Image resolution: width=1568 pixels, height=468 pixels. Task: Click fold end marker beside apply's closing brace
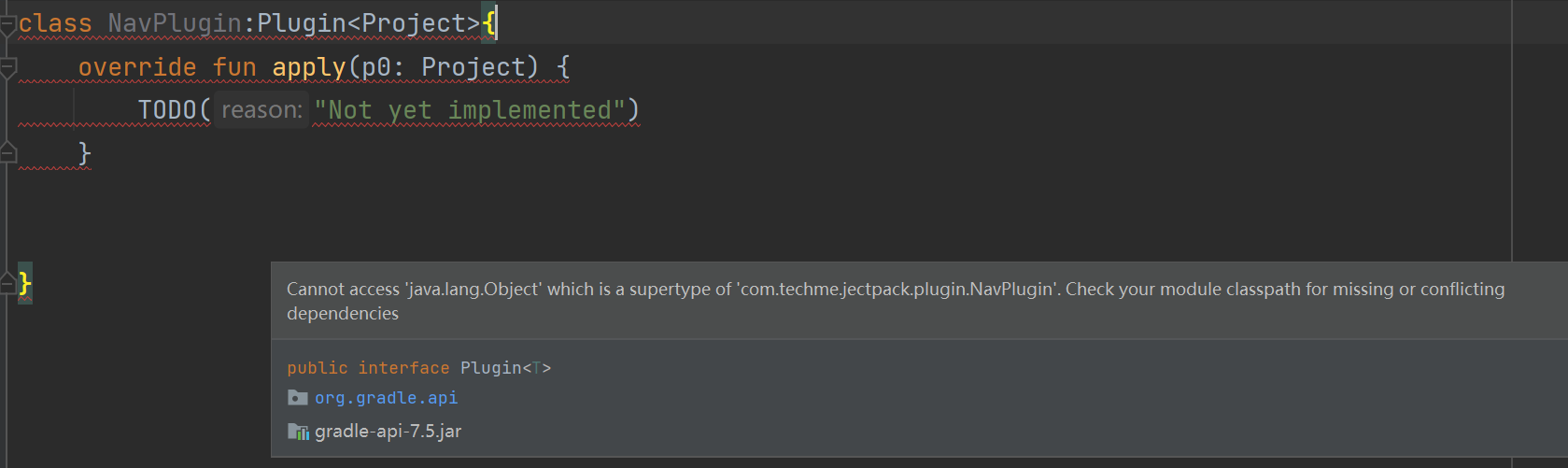(x=7, y=153)
